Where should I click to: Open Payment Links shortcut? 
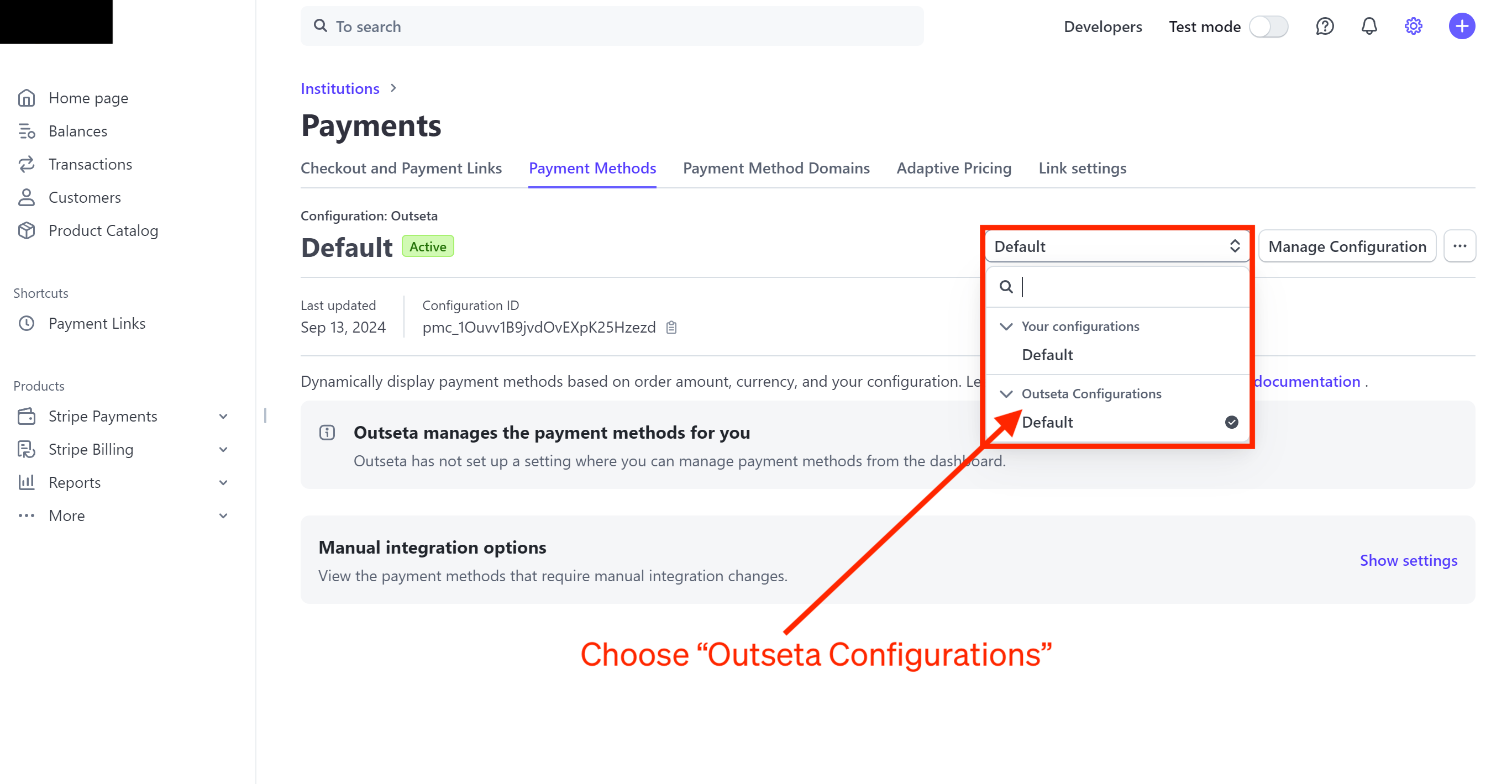coord(97,323)
